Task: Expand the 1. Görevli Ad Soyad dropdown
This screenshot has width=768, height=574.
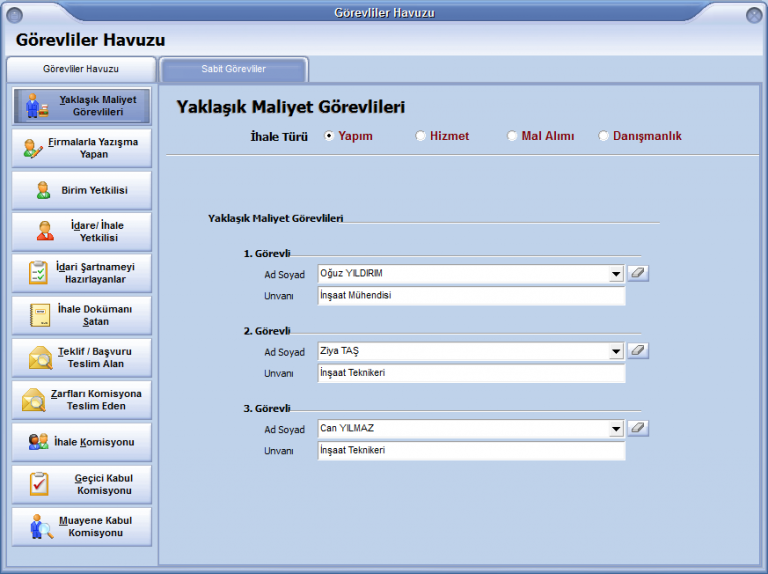Action: tap(616, 274)
